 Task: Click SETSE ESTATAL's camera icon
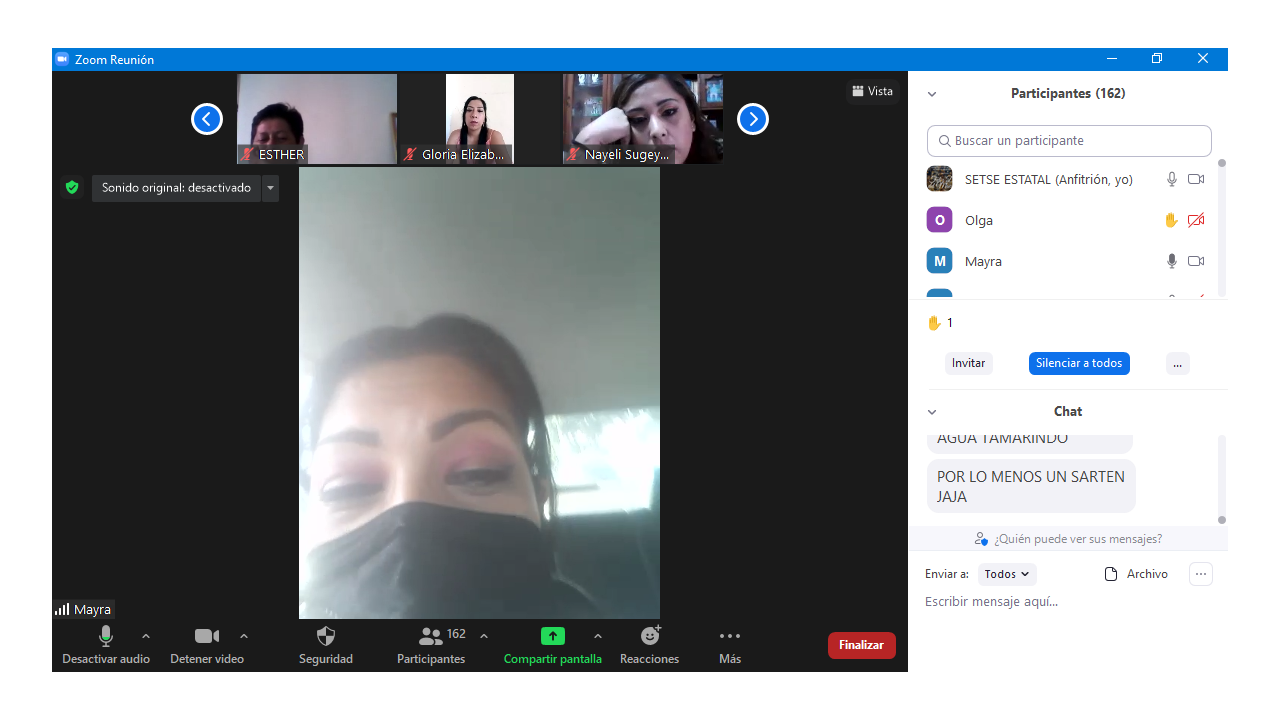coord(1196,179)
